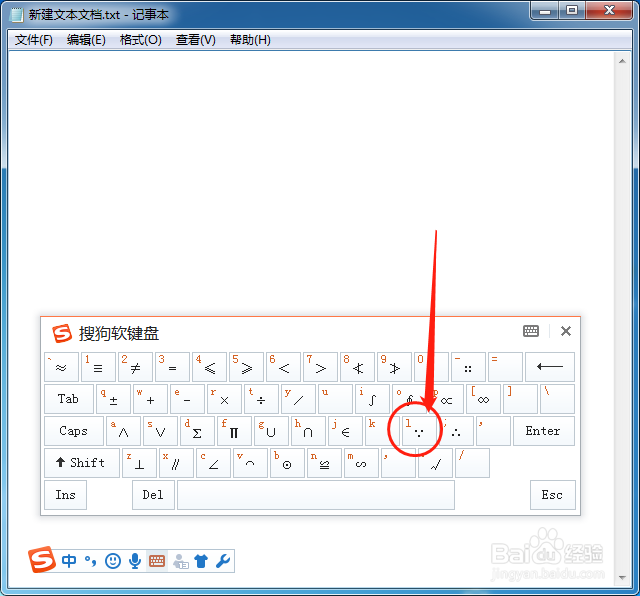Open the 编辑(E) menu

[86, 40]
